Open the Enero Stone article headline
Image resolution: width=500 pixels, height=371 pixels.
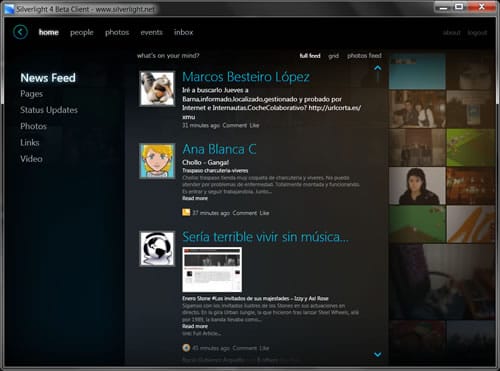(255, 298)
